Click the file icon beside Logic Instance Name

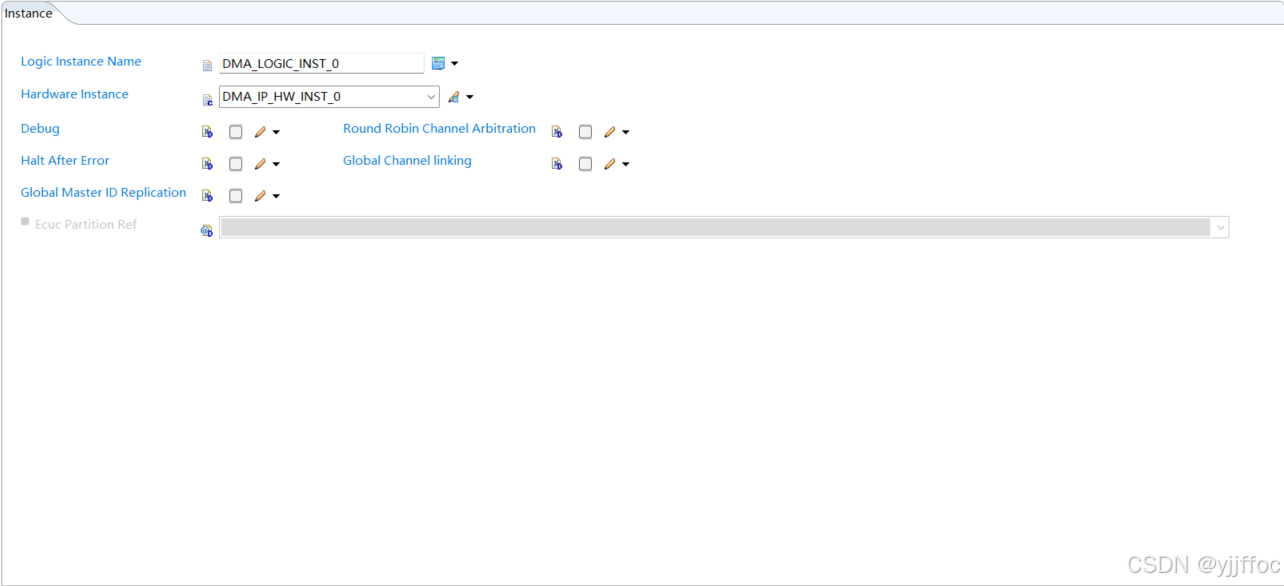point(208,66)
